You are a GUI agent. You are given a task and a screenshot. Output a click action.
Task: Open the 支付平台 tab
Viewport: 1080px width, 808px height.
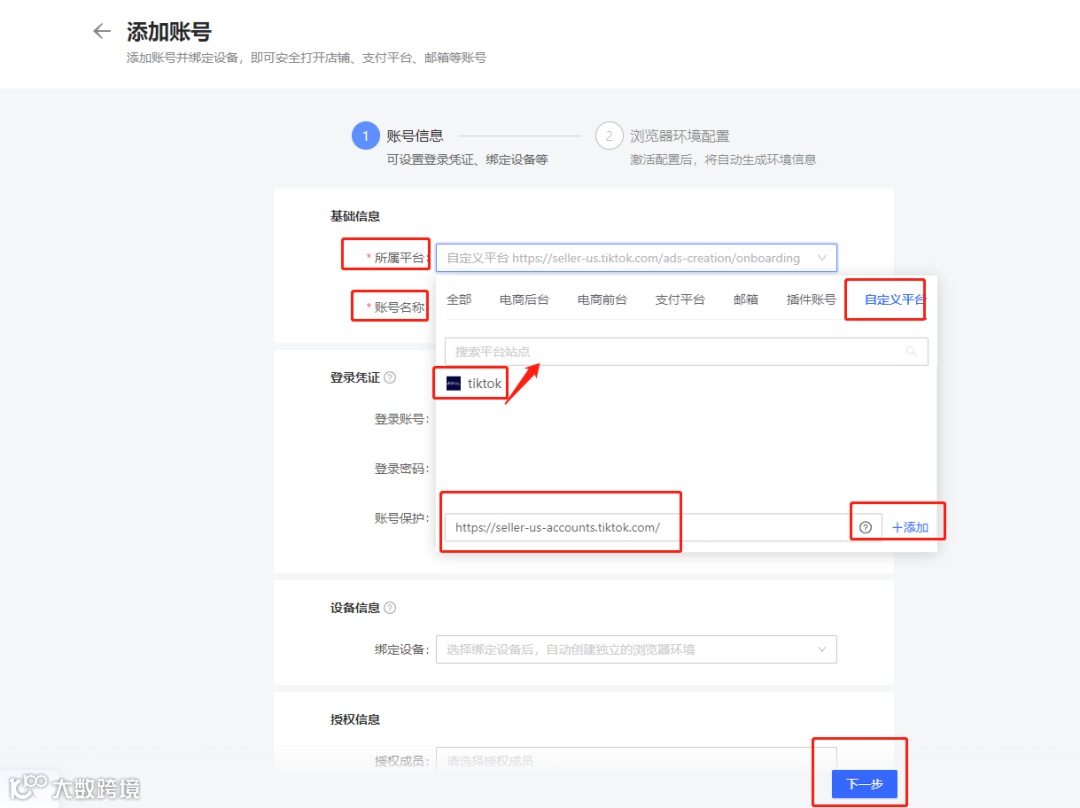pyautogui.click(x=680, y=298)
